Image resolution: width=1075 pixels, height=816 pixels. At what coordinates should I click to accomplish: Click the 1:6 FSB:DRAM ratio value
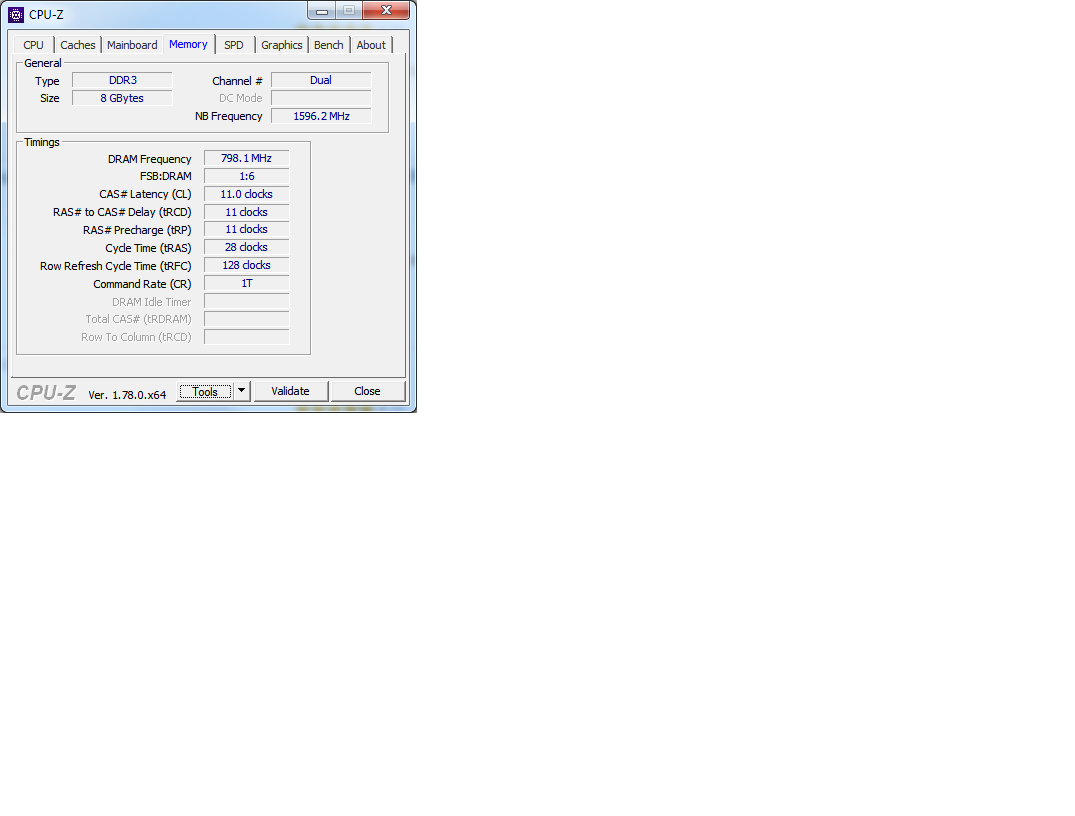click(246, 176)
